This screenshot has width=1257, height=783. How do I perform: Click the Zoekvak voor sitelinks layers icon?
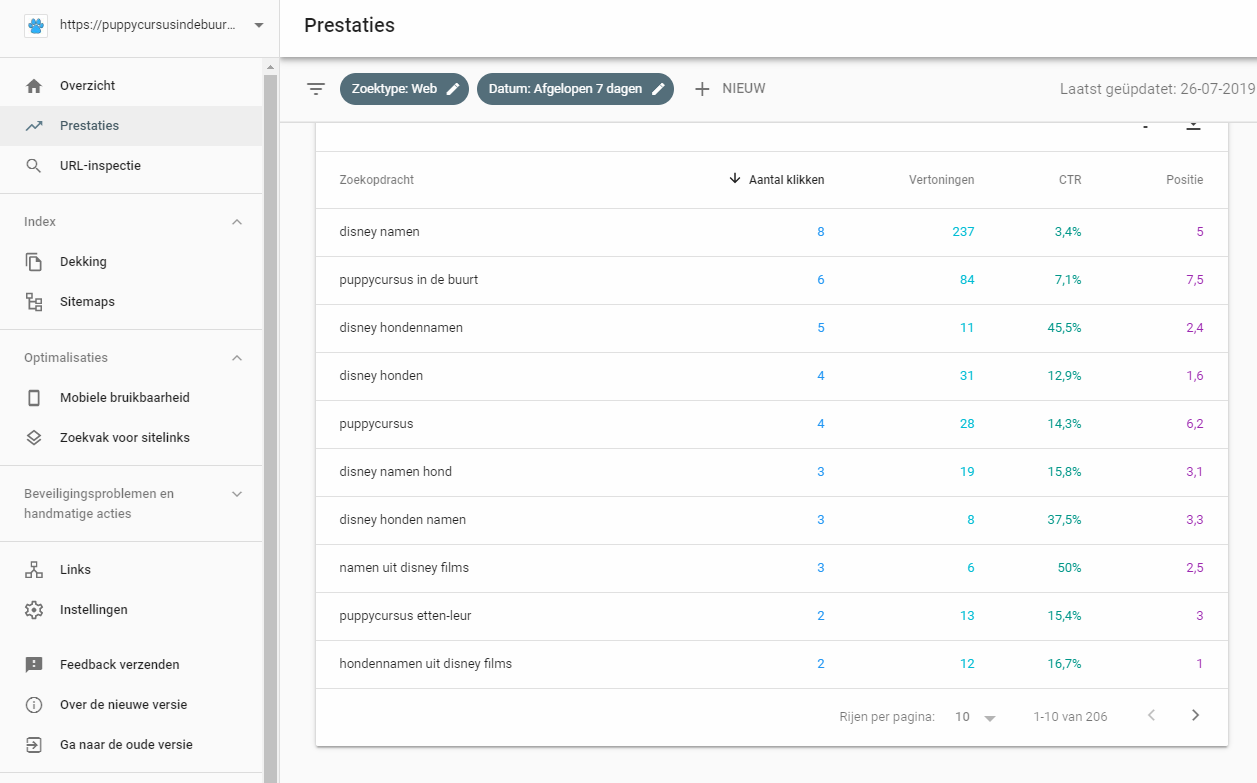(34, 438)
